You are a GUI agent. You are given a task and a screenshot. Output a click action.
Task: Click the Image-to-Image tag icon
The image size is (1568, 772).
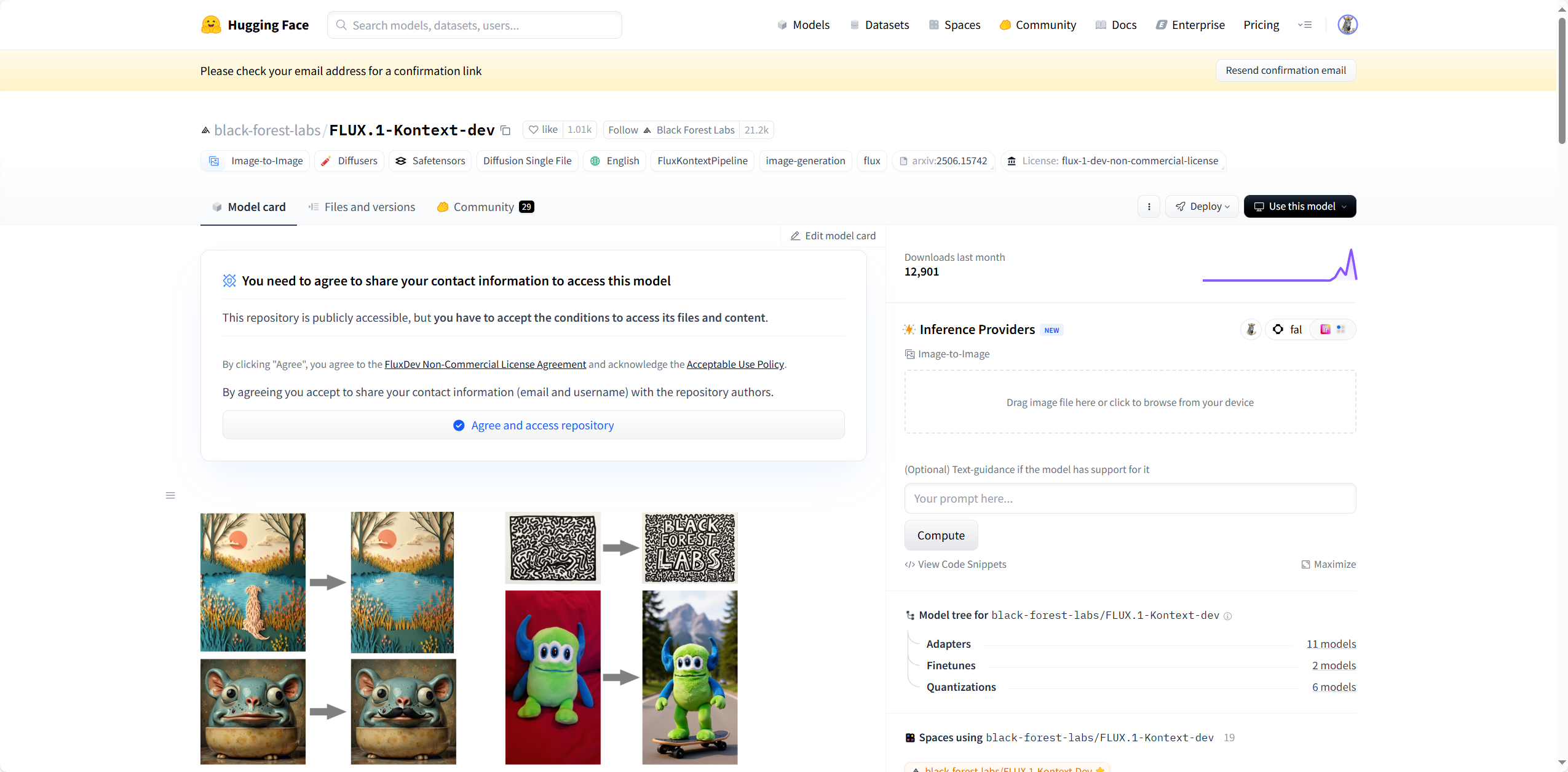pos(214,161)
